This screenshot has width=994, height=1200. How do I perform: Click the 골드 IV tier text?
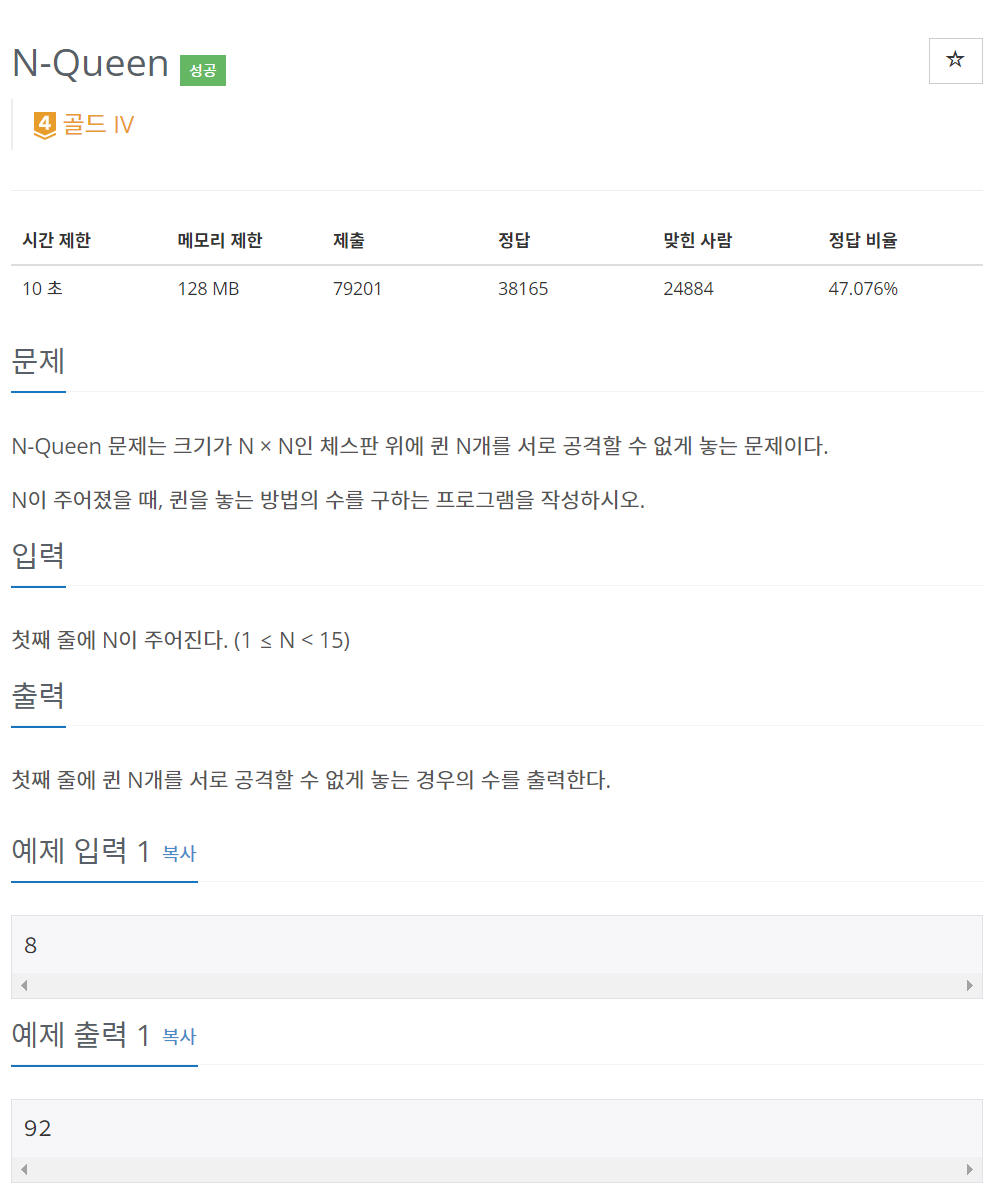(98, 125)
